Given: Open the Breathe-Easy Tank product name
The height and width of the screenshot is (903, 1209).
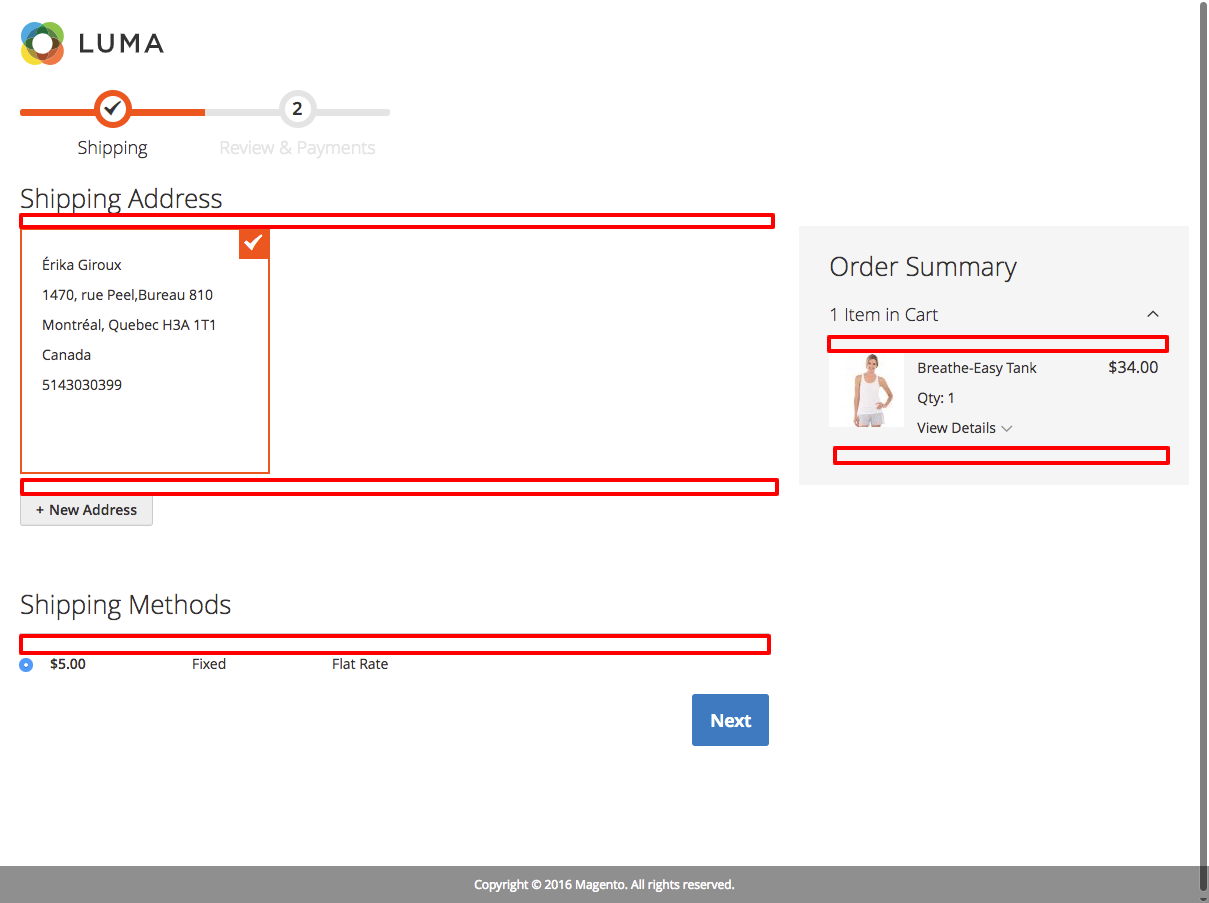Looking at the screenshot, I should point(976,368).
